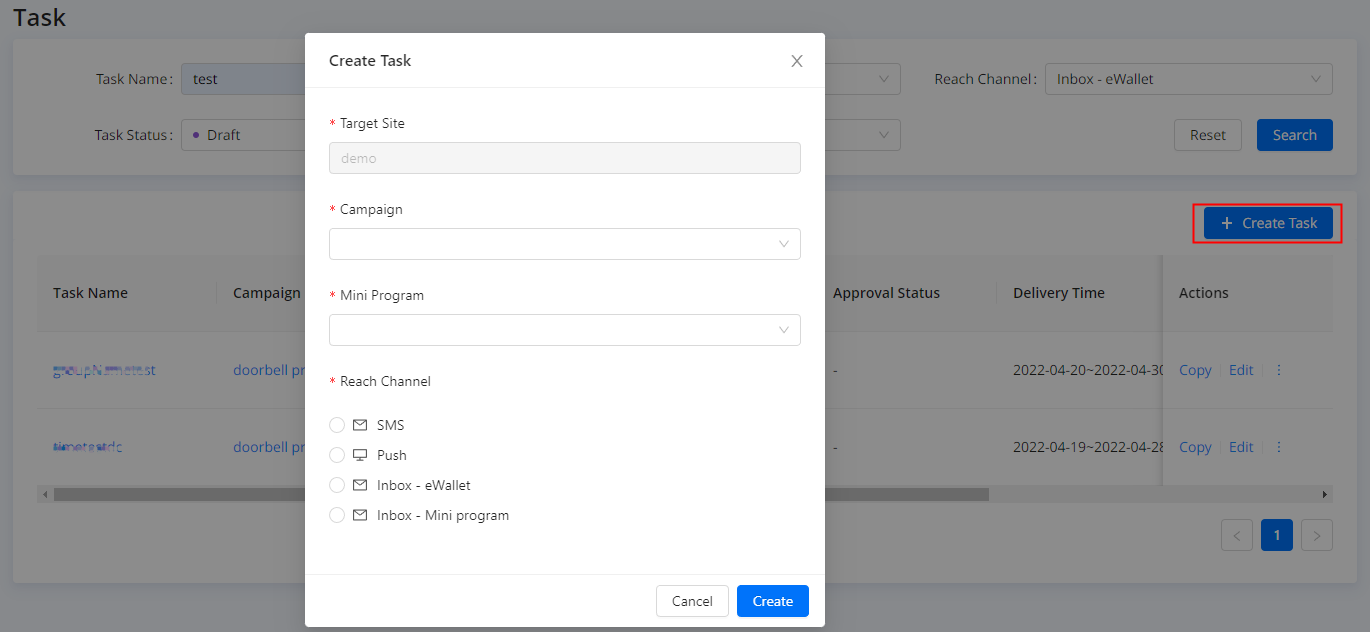The height and width of the screenshot is (632, 1370).
Task: Close the Create Task dialog with X
Action: pyautogui.click(x=797, y=61)
